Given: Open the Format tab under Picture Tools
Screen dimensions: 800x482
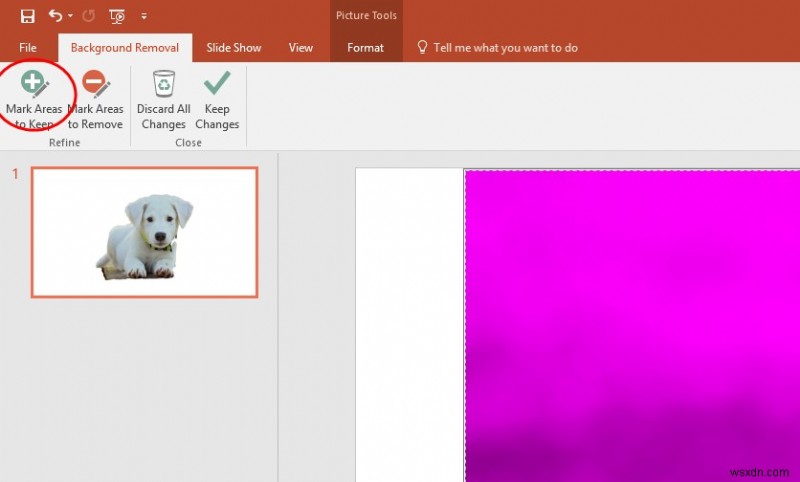Looking at the screenshot, I should coord(365,48).
